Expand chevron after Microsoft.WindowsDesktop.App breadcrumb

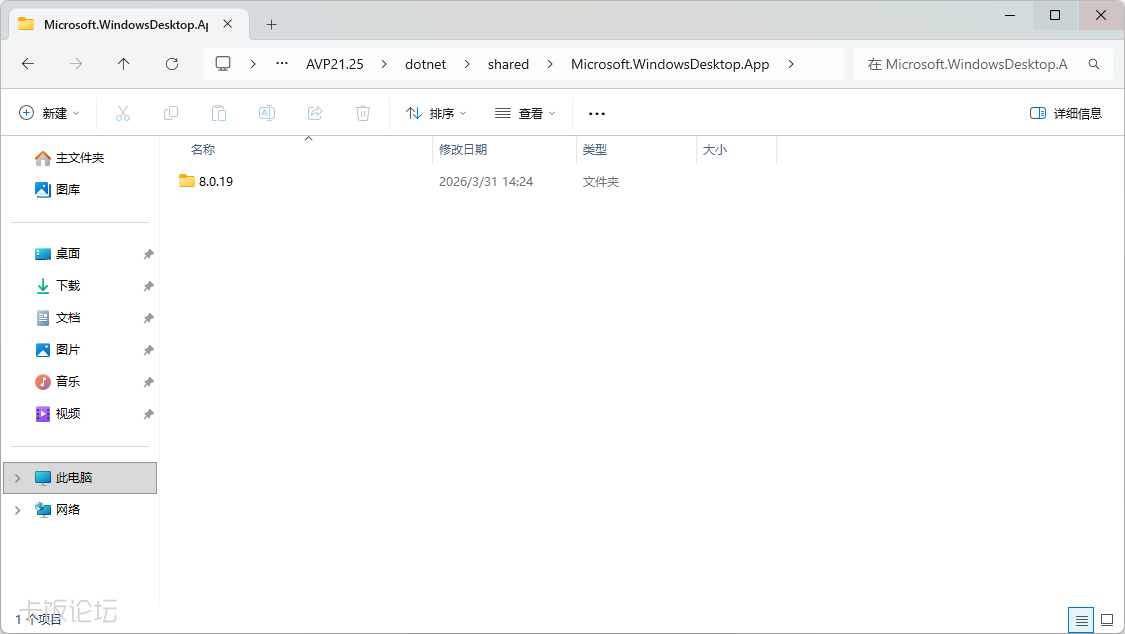tap(791, 64)
